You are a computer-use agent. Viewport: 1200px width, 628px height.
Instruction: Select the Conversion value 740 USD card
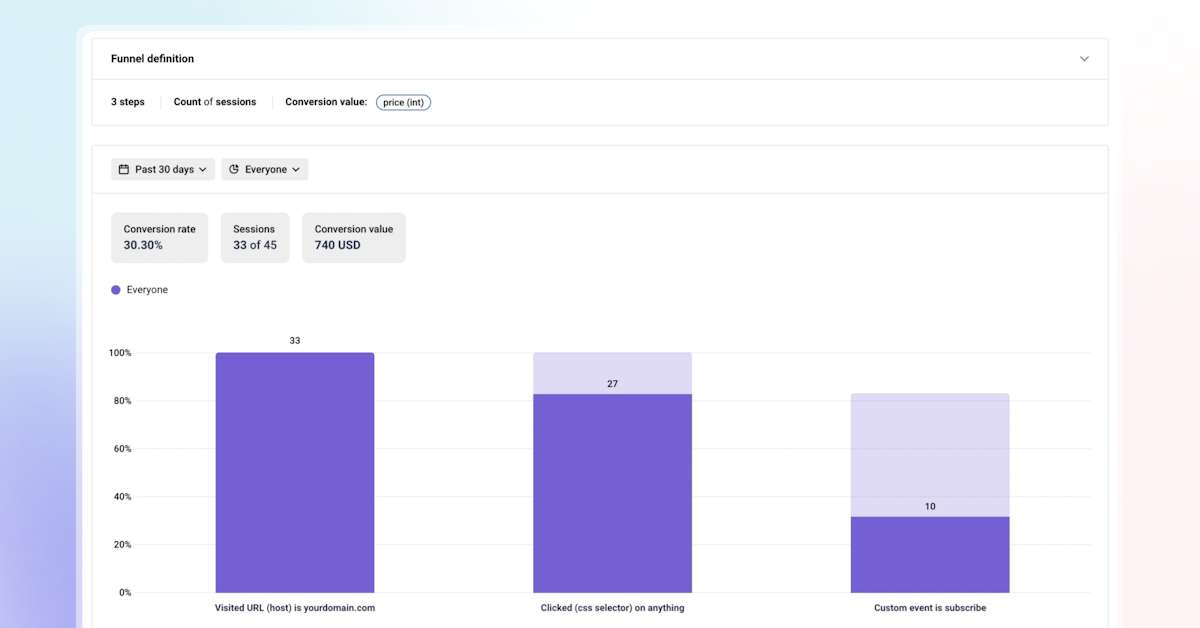click(x=354, y=237)
